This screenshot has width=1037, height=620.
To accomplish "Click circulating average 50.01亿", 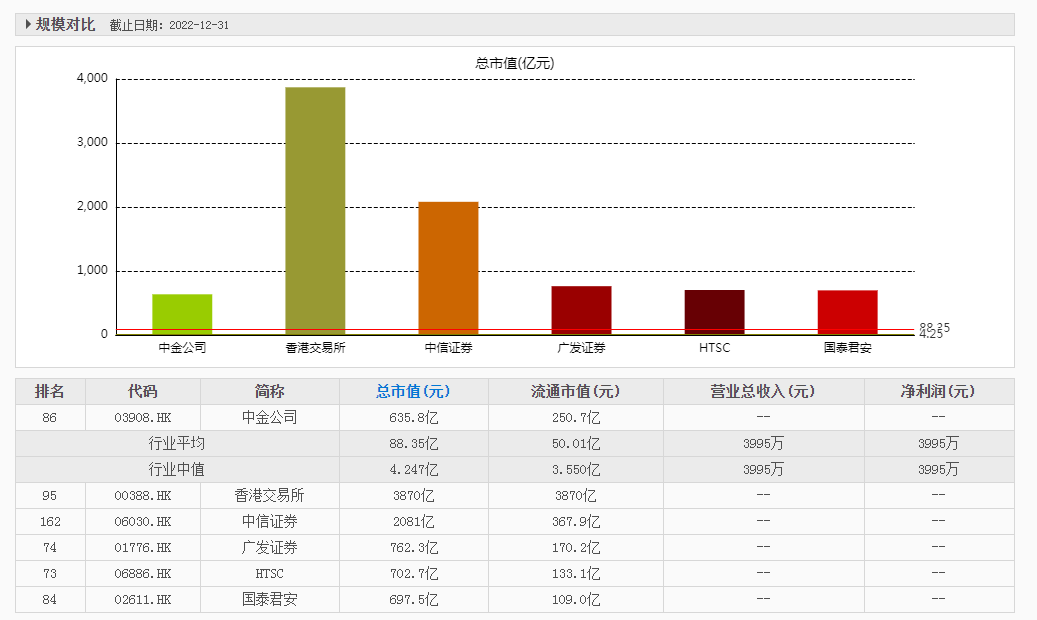I will [x=575, y=443].
